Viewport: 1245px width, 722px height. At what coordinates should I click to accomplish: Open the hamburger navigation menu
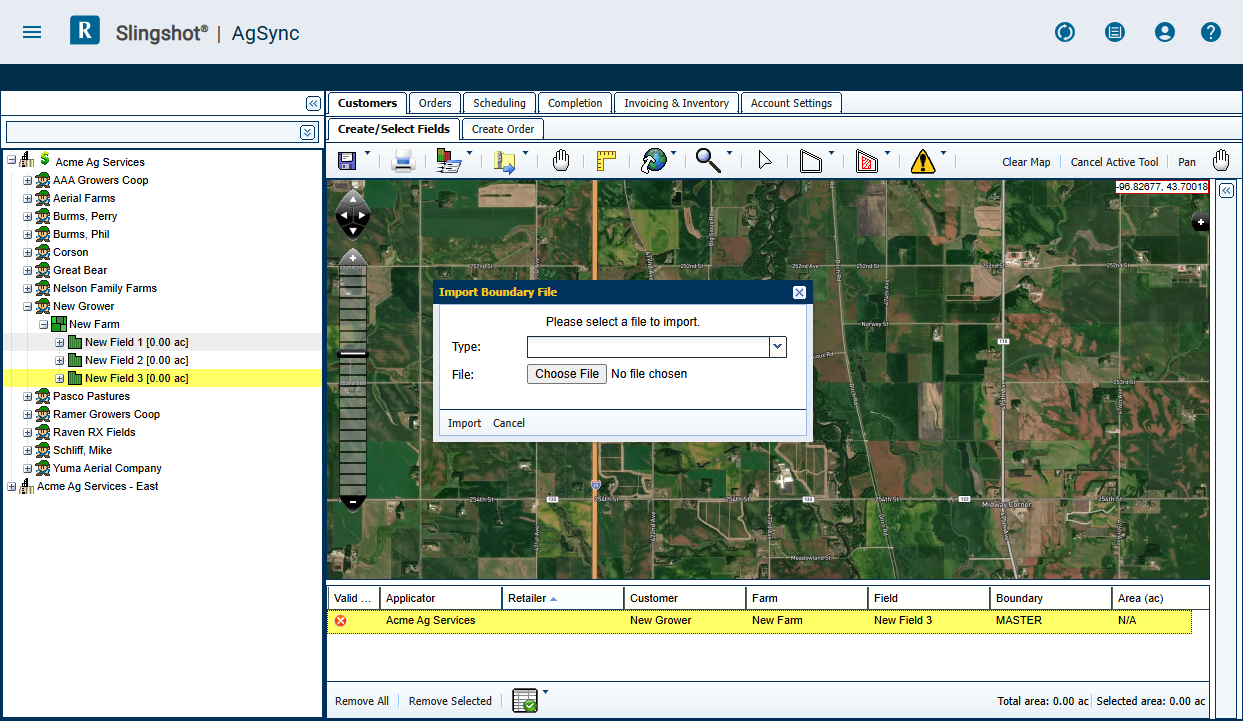click(x=32, y=32)
